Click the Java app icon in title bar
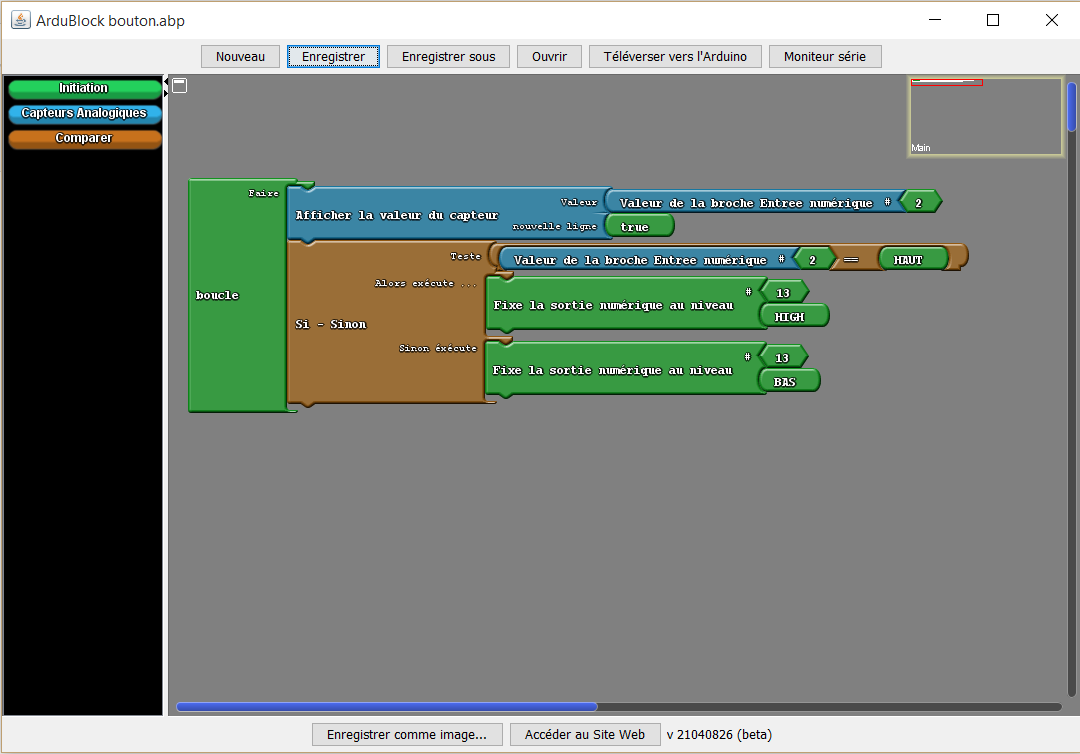 [x=20, y=20]
